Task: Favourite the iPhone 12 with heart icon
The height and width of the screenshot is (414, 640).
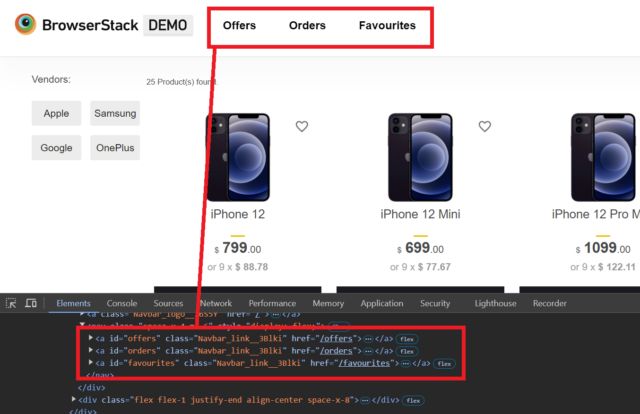Action: point(302,126)
